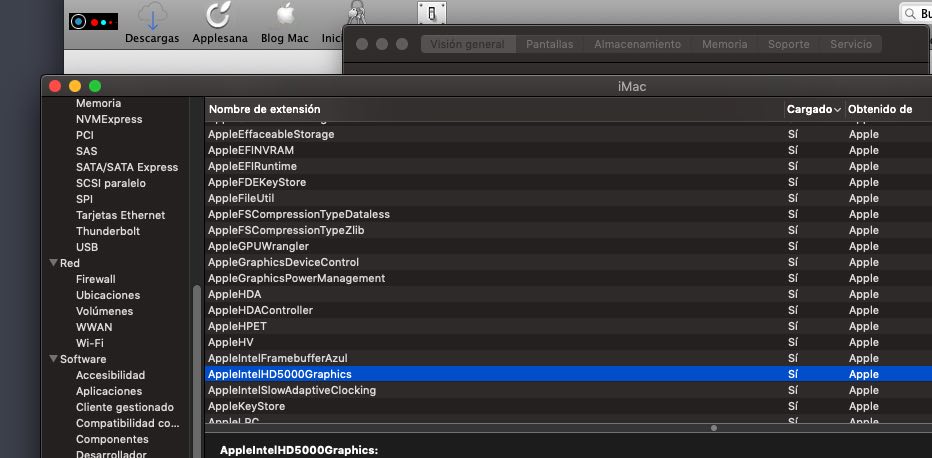Select SPI in the sidebar

[84, 200]
